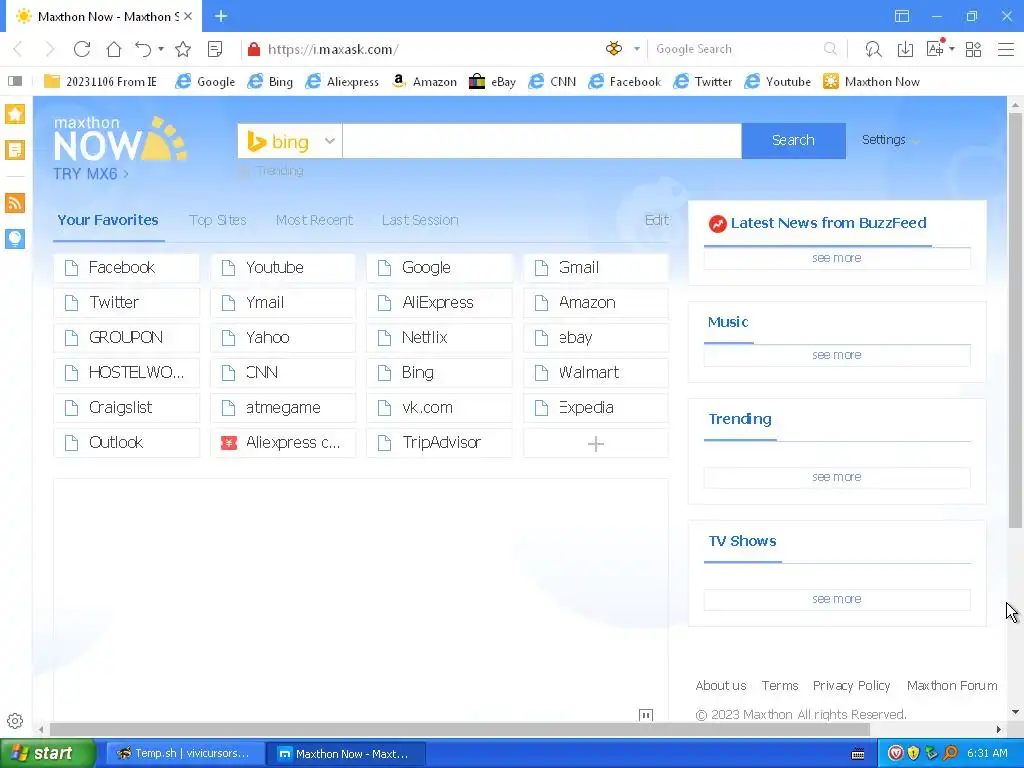
Task: Click Edit for favorites grid
Action: [x=656, y=220]
